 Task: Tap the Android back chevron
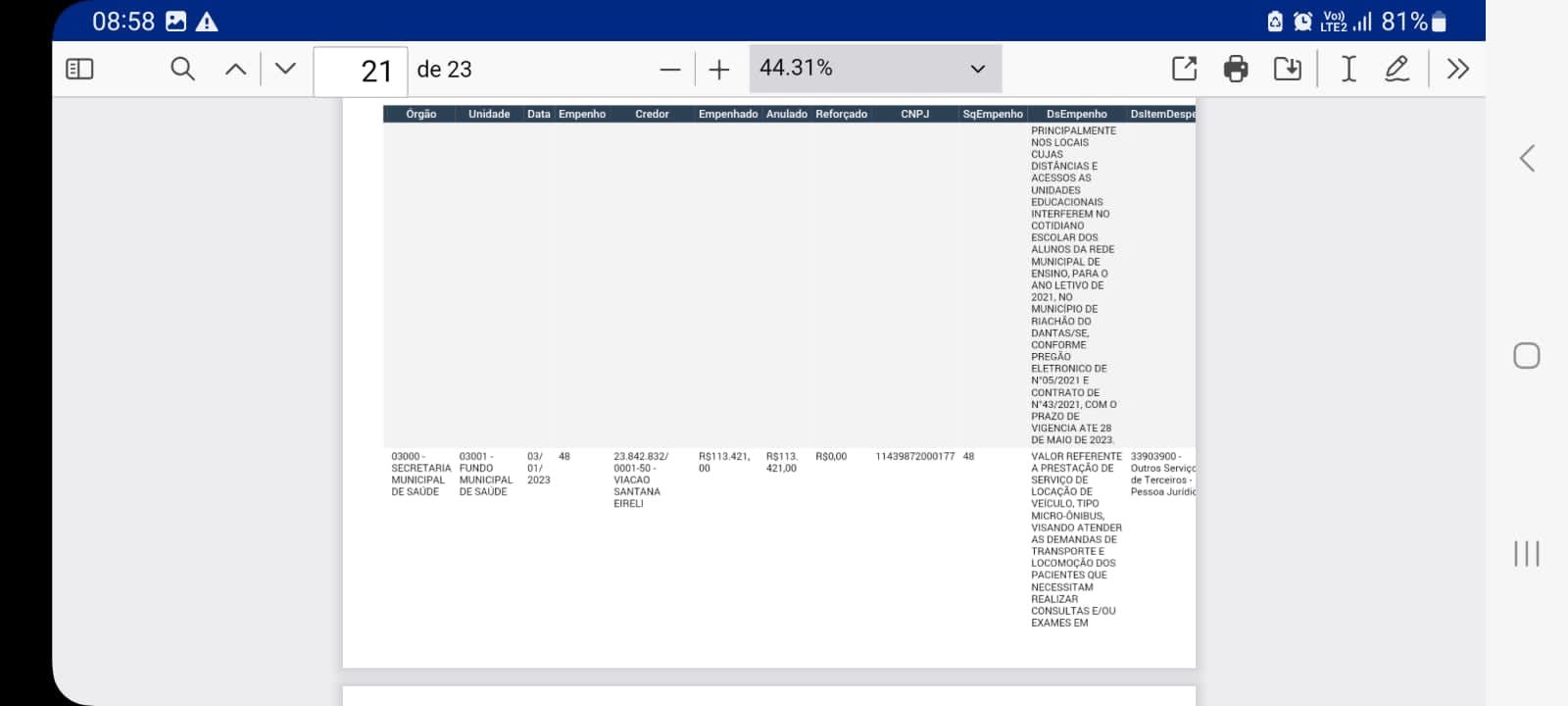(1527, 159)
